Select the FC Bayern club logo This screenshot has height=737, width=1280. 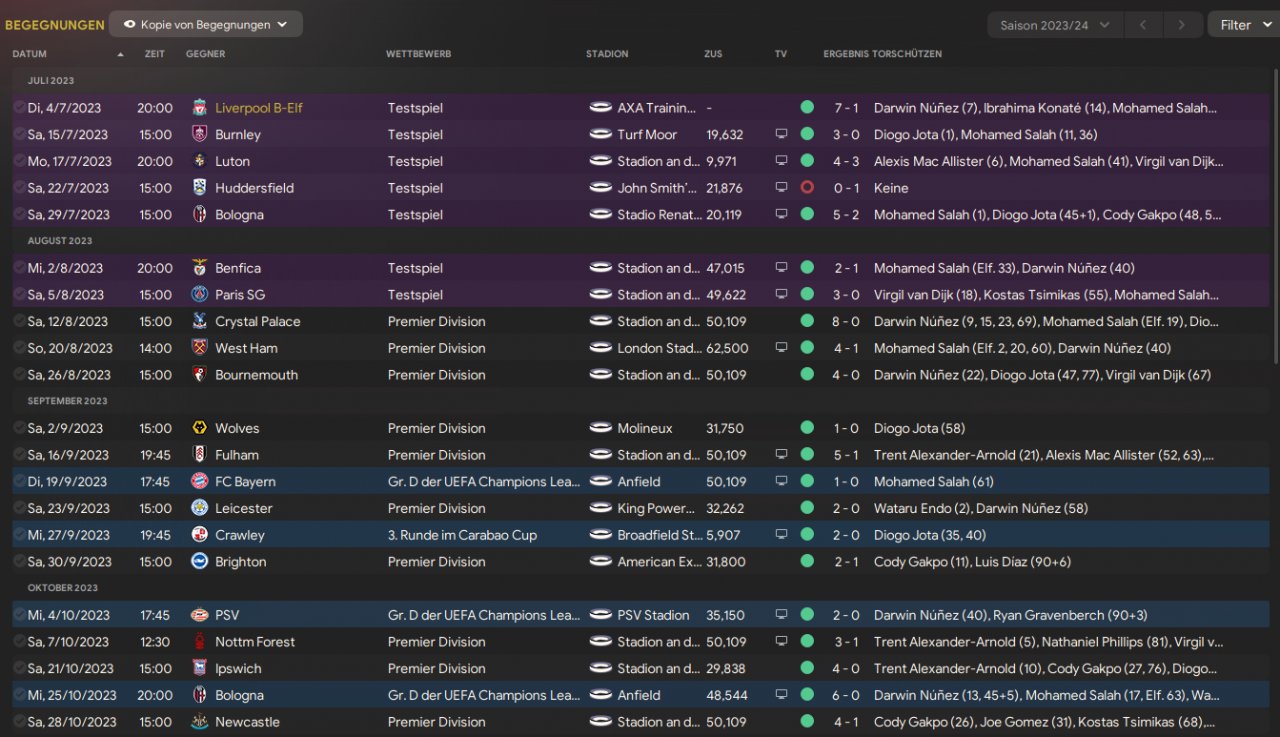(200, 482)
